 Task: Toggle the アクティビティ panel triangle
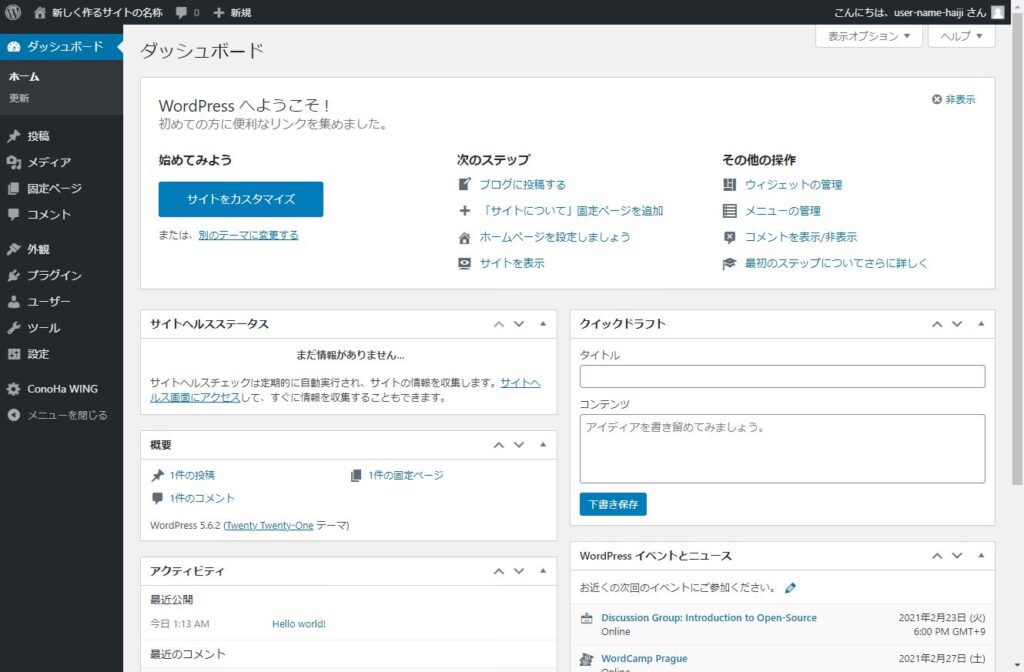(543, 570)
